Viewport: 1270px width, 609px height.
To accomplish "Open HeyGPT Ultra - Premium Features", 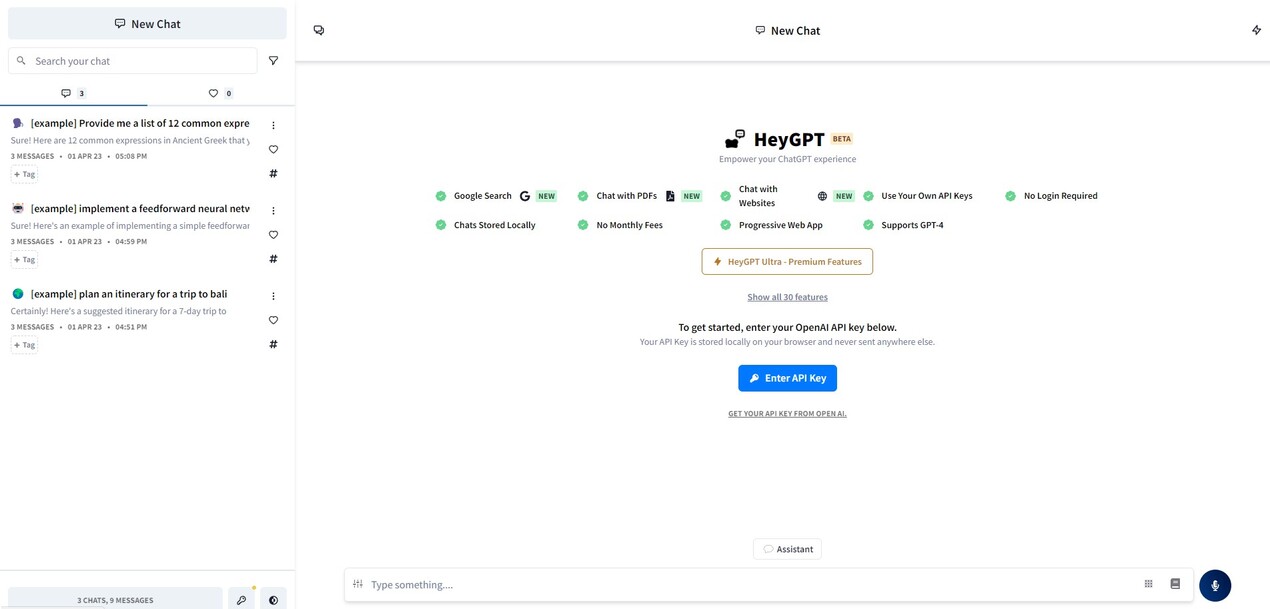I will 787,262.
